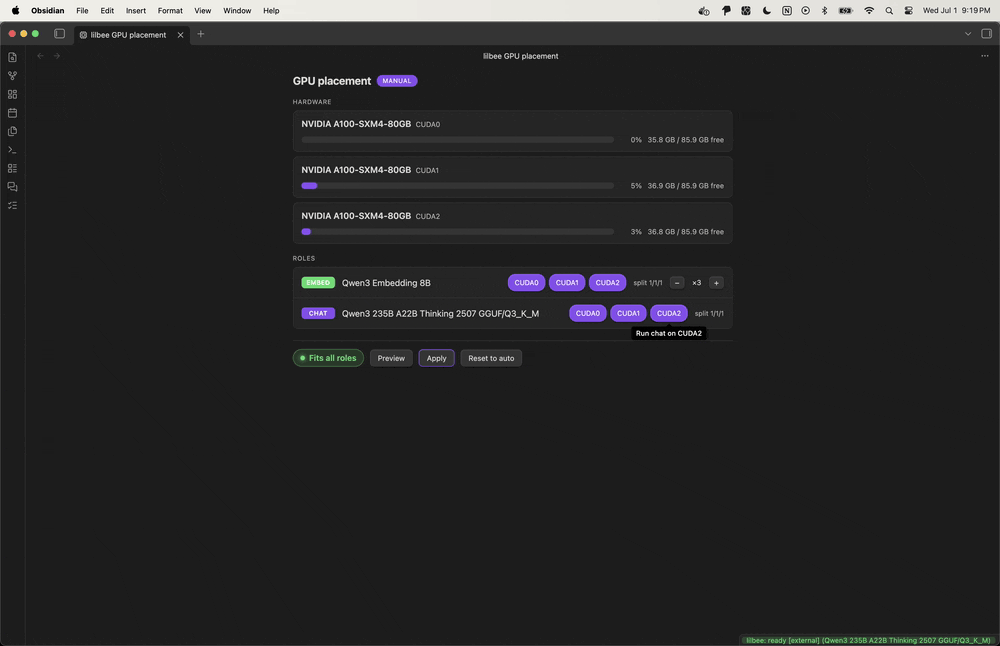Click the CUDA2 memory usage bar

coord(457,231)
